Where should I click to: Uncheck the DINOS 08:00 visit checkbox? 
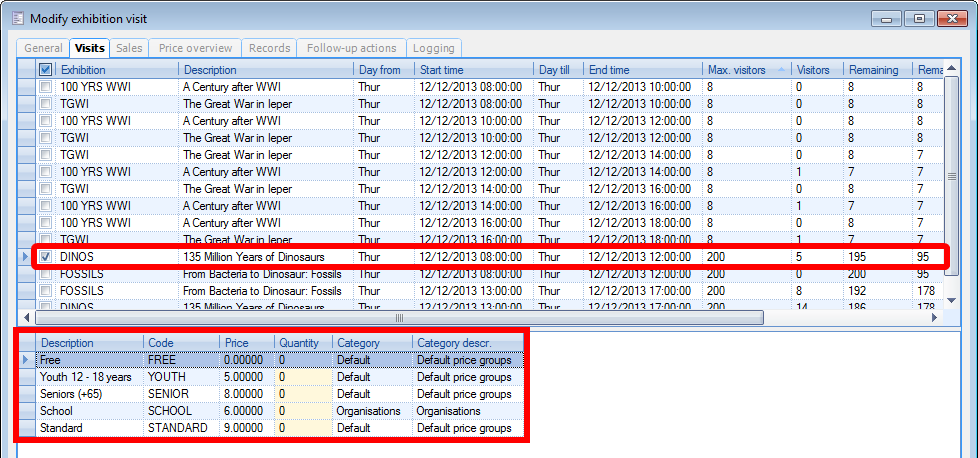click(46, 257)
